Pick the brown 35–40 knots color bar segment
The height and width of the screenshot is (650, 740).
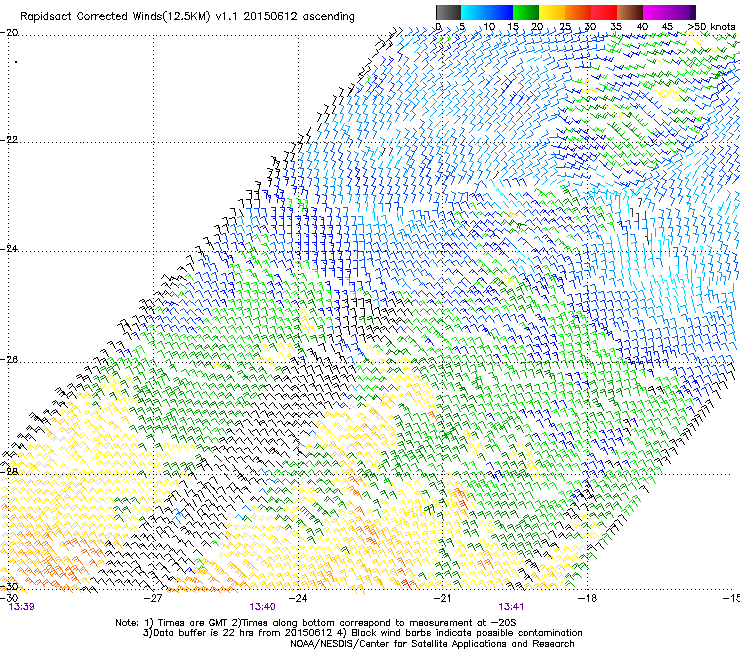630,12
